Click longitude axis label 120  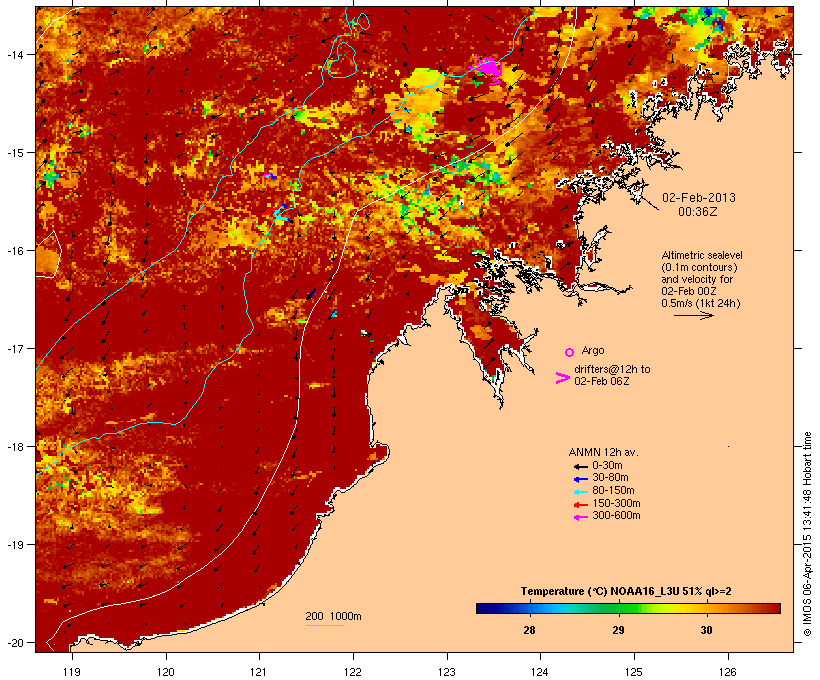166,672
